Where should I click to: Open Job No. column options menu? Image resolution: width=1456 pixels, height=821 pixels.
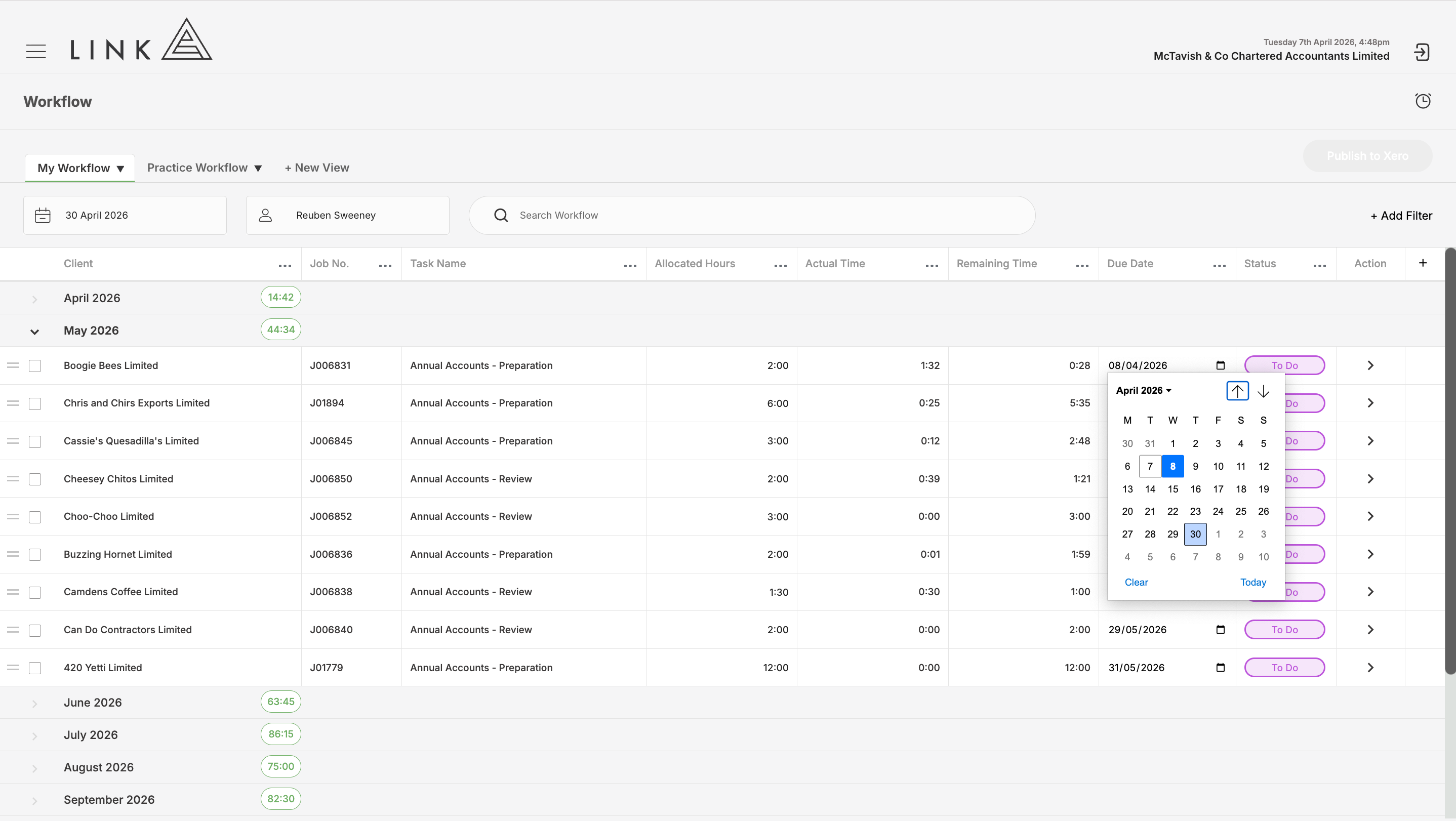click(x=385, y=265)
